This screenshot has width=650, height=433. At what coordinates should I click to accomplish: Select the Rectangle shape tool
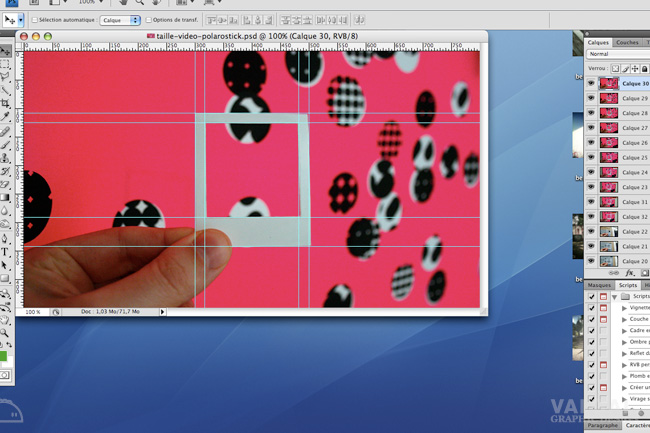click(5, 278)
